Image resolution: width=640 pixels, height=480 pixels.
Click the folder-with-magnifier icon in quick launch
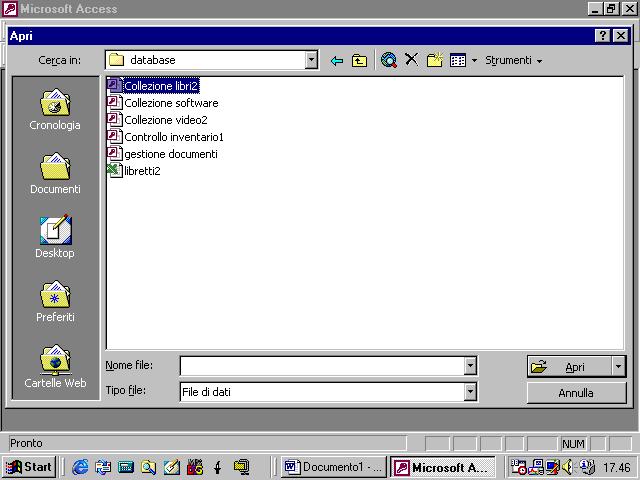(148, 467)
